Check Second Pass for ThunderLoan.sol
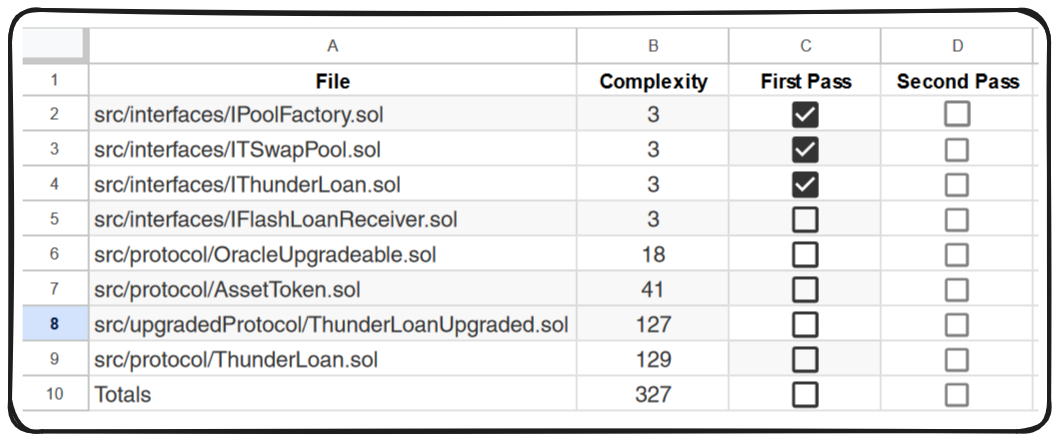1059x441 pixels. (x=957, y=360)
